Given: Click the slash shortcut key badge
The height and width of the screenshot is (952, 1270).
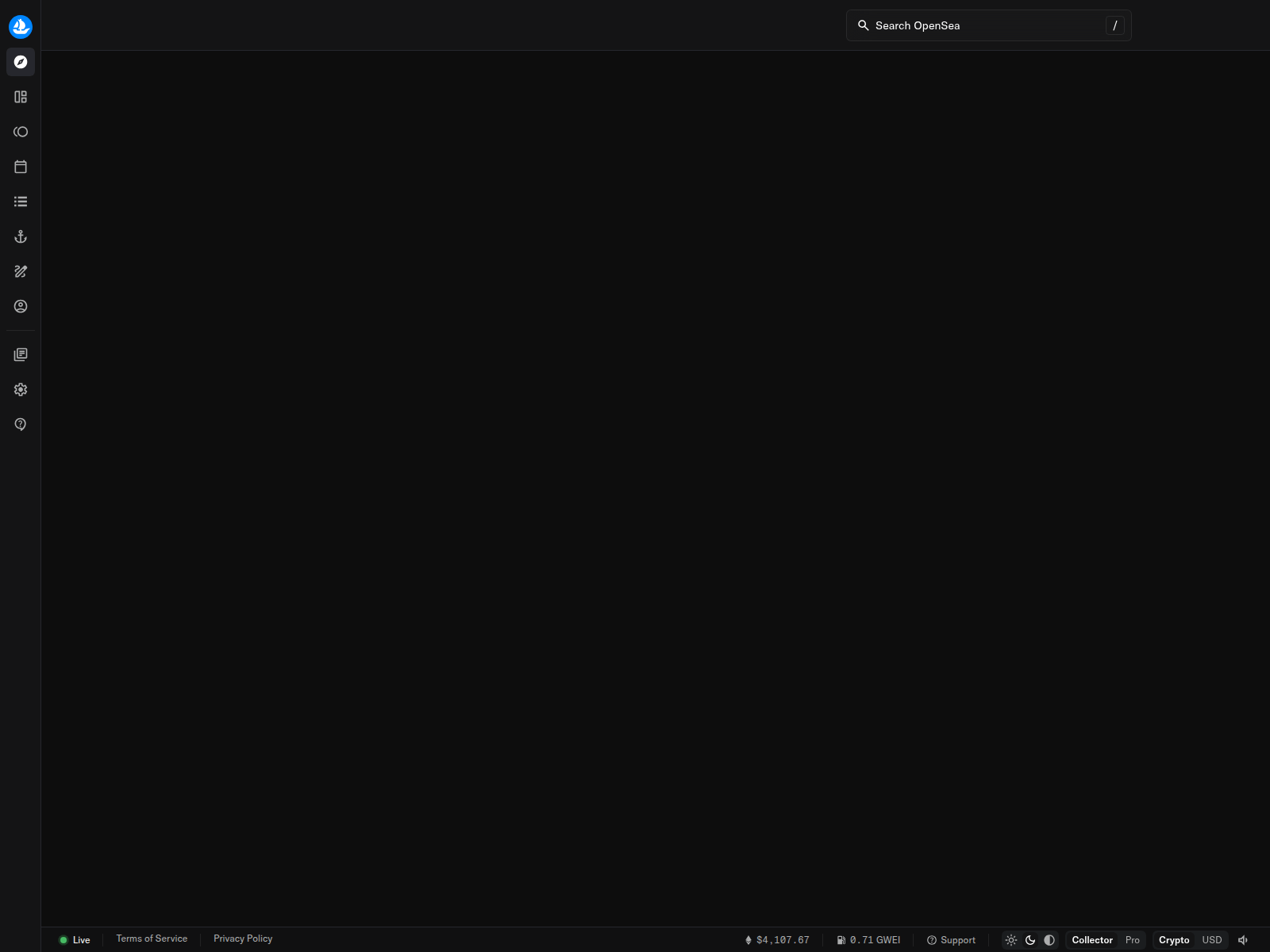Looking at the screenshot, I should point(1115,25).
